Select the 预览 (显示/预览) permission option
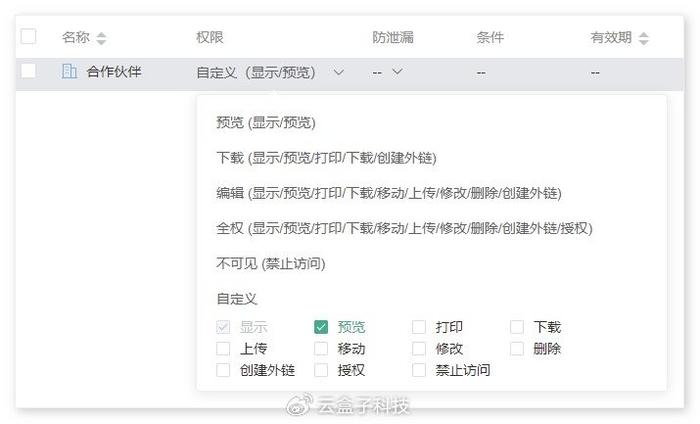700x424 pixels. tap(266, 123)
